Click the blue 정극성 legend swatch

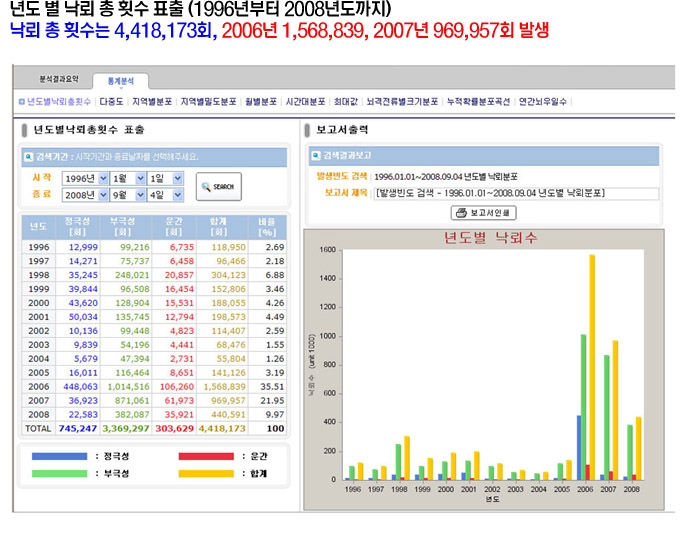(58, 456)
